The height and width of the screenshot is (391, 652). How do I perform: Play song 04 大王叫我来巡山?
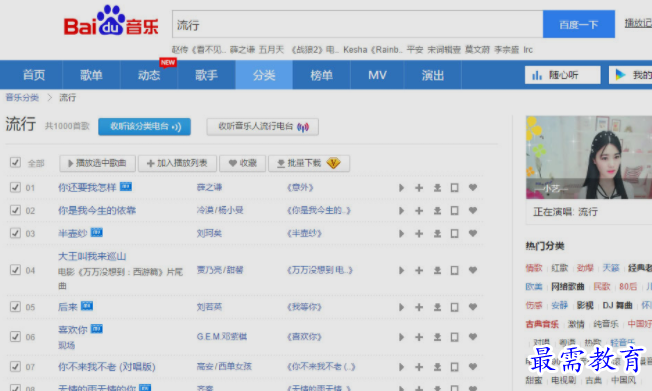(x=401, y=270)
